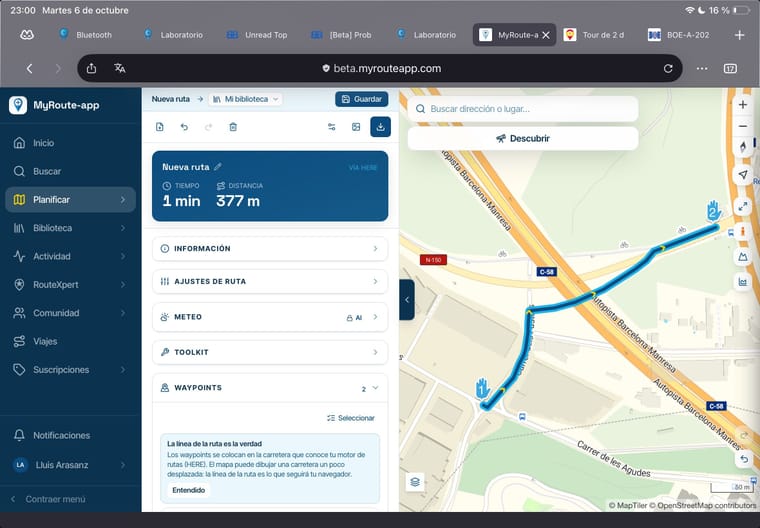Go to Inicio in sidebar

click(70, 143)
